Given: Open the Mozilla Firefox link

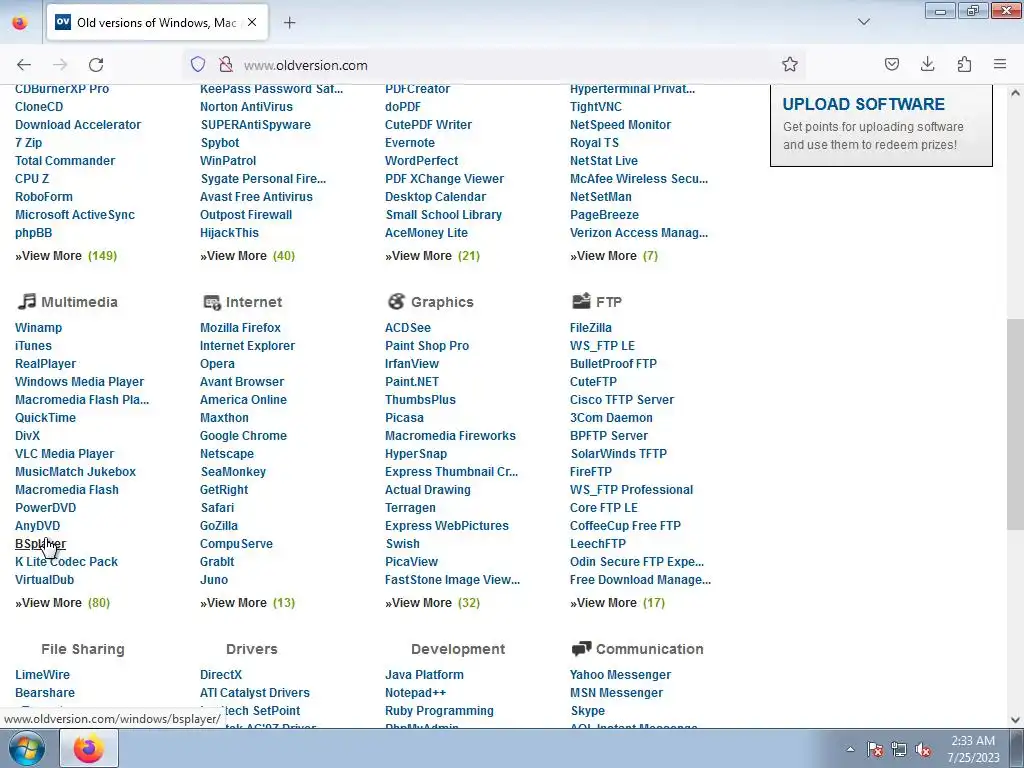Looking at the screenshot, I should 240,328.
